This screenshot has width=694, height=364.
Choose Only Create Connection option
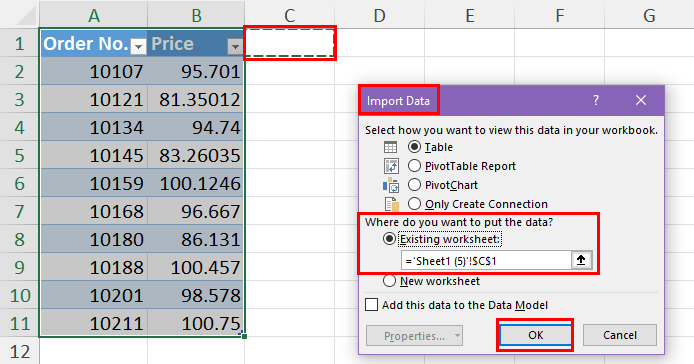tap(414, 204)
